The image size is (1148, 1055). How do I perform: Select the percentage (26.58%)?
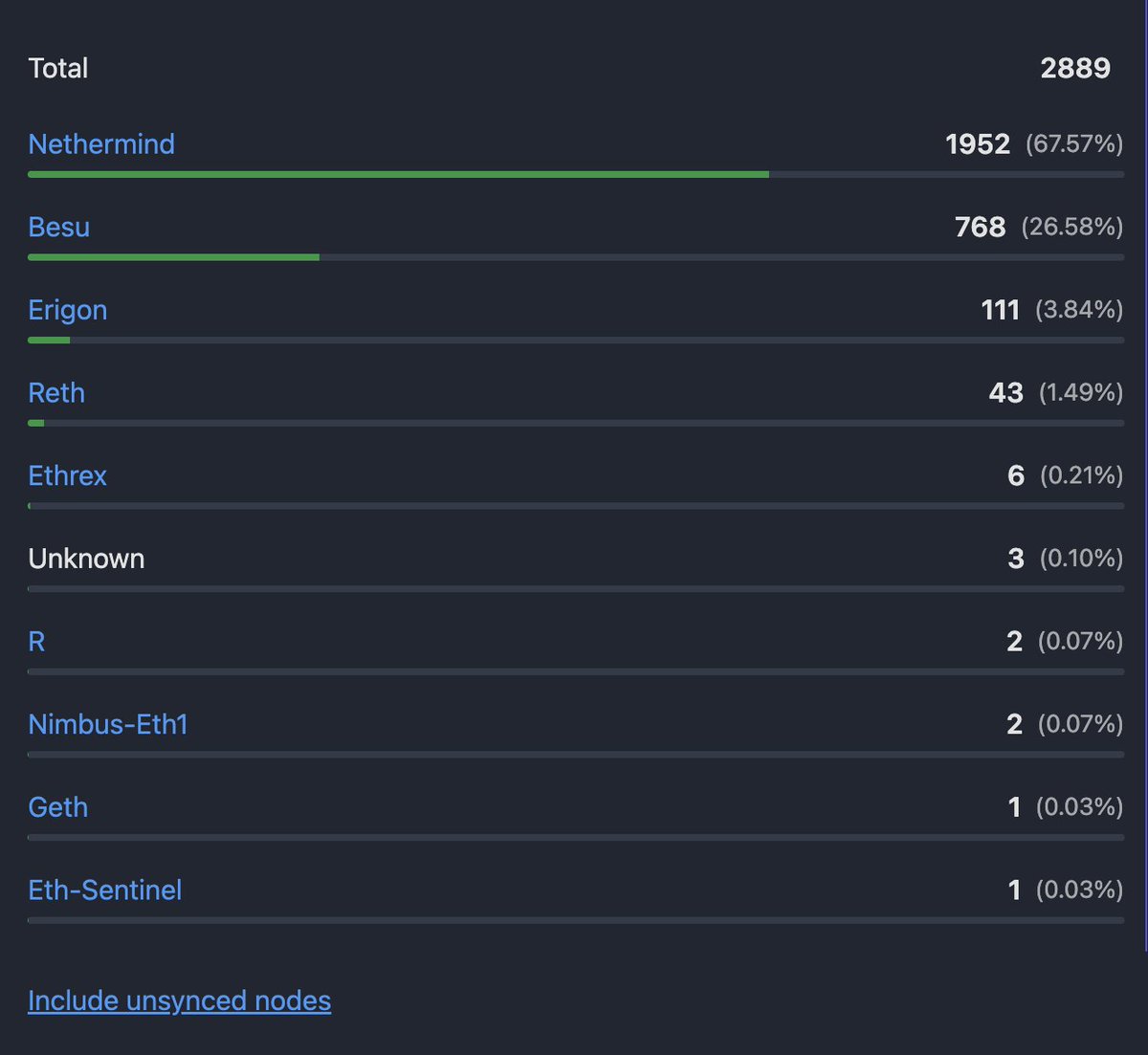pyautogui.click(x=1072, y=228)
